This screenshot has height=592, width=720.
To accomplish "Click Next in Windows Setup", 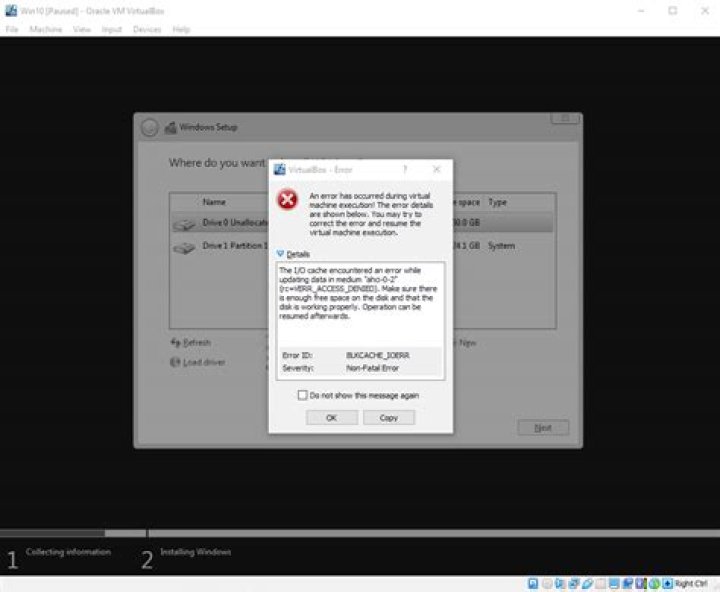I will coord(543,428).
